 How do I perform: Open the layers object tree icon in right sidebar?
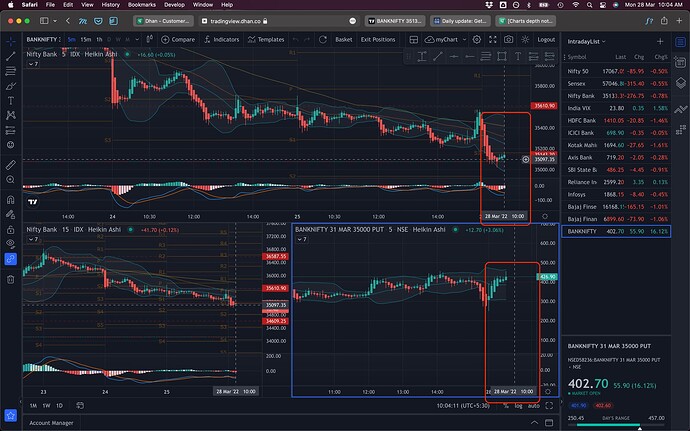click(680, 83)
